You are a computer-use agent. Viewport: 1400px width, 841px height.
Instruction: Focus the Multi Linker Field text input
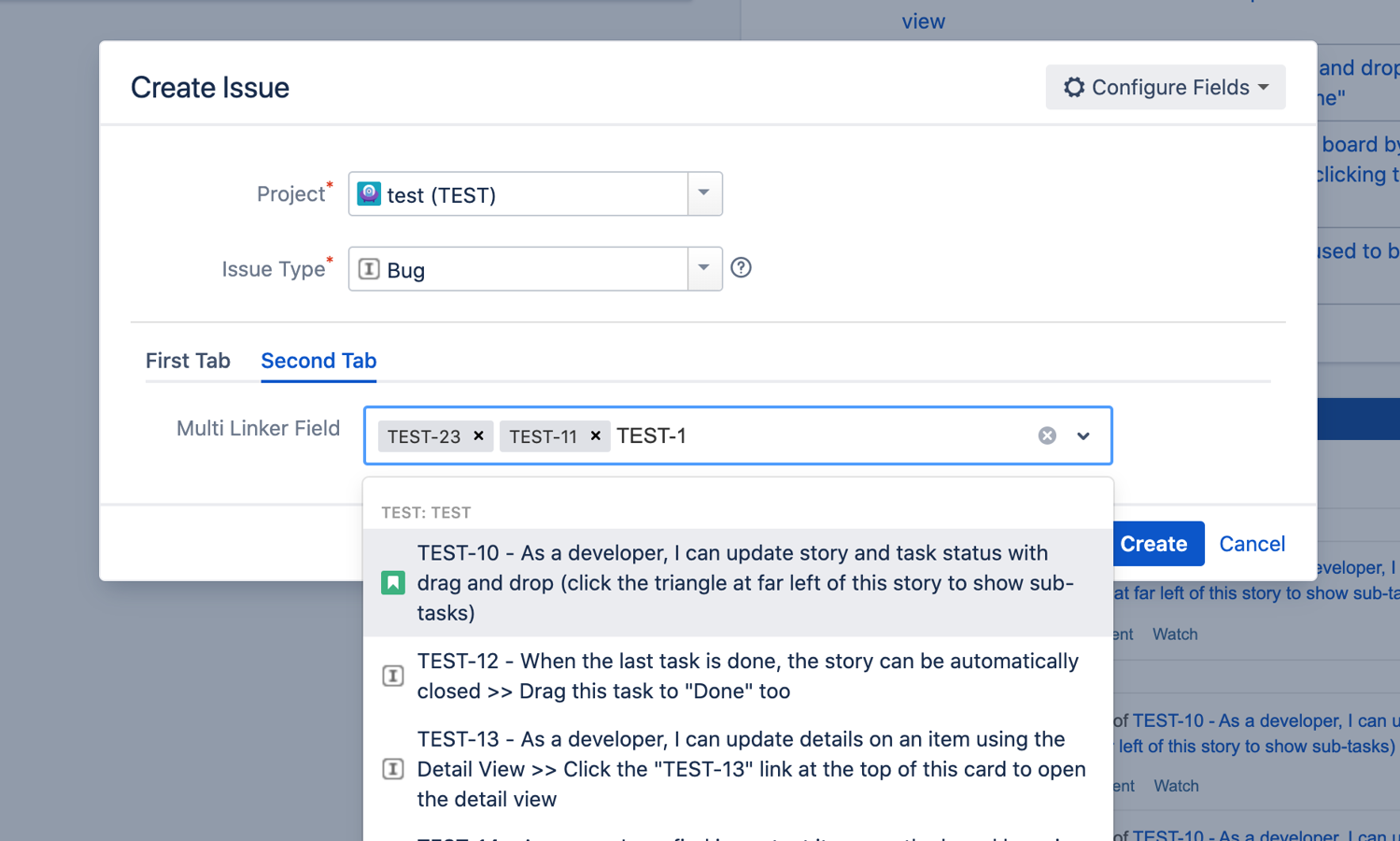point(822,435)
